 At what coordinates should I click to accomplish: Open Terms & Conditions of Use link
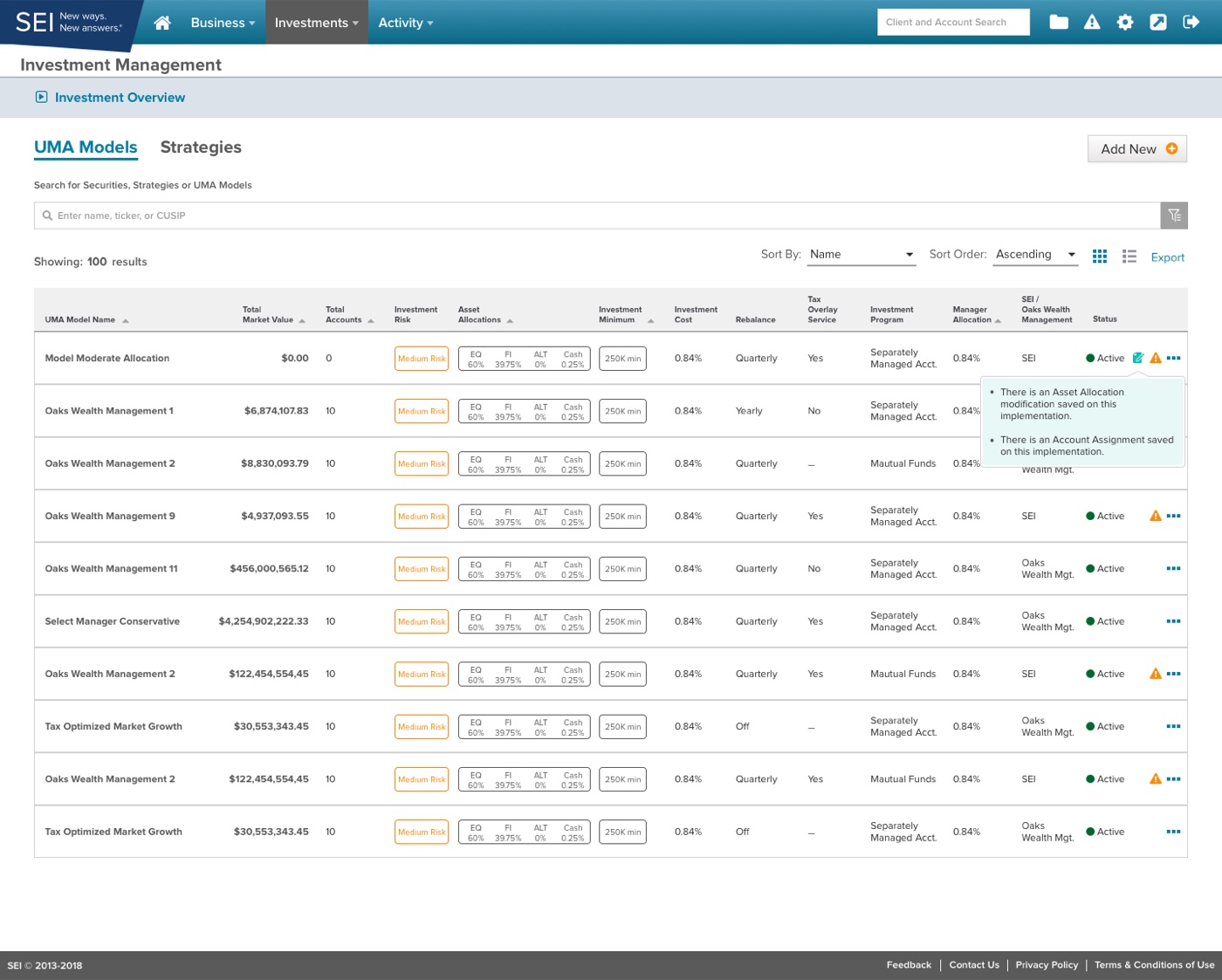click(1154, 965)
